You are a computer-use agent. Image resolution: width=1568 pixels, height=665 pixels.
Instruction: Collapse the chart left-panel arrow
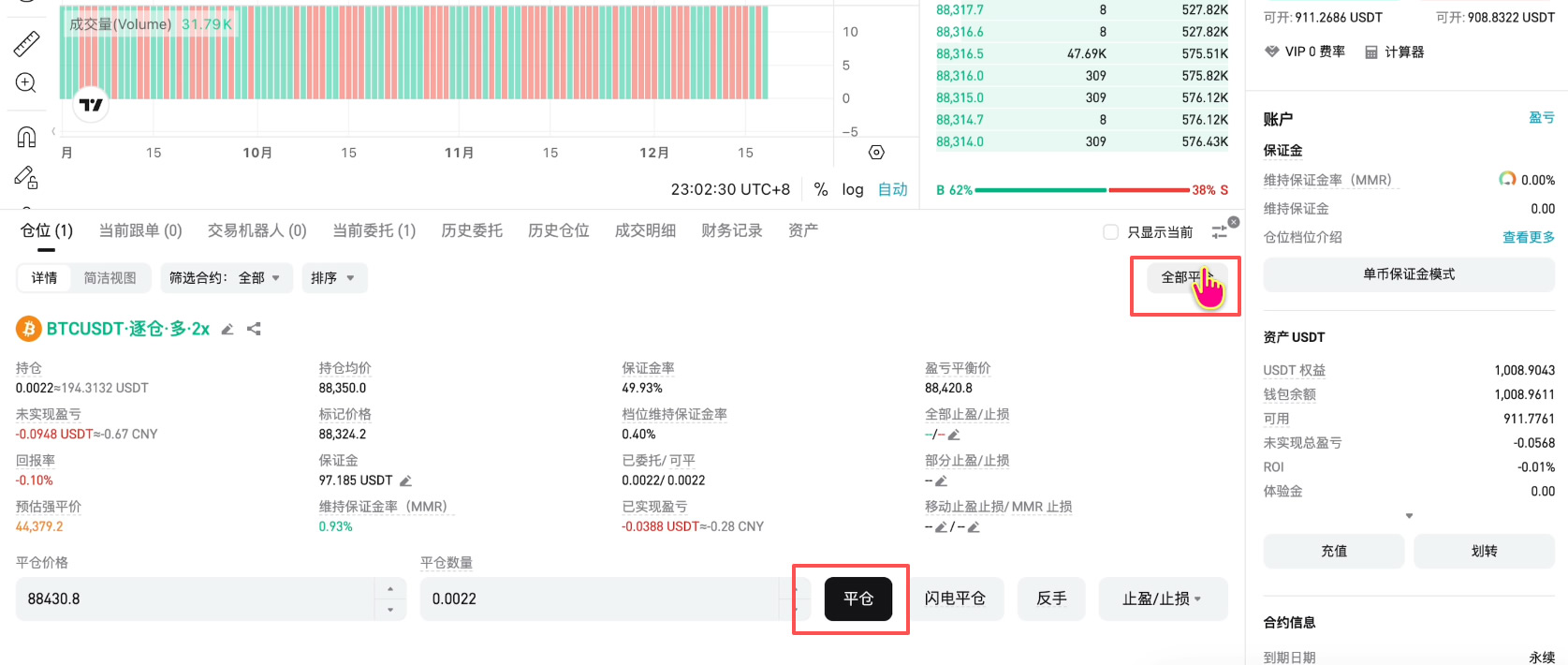(x=53, y=130)
